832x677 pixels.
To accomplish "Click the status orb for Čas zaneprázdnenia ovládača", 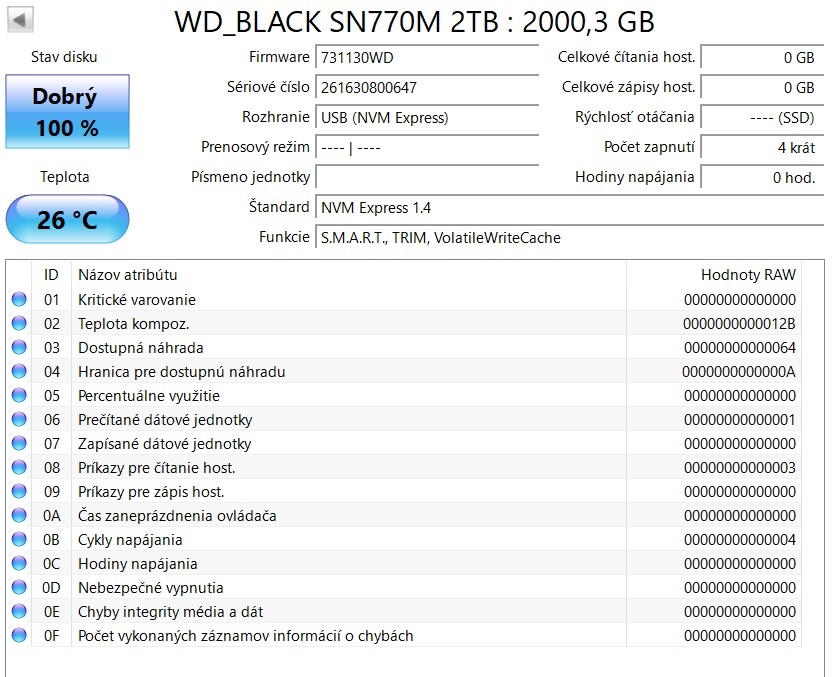I will click(19, 515).
